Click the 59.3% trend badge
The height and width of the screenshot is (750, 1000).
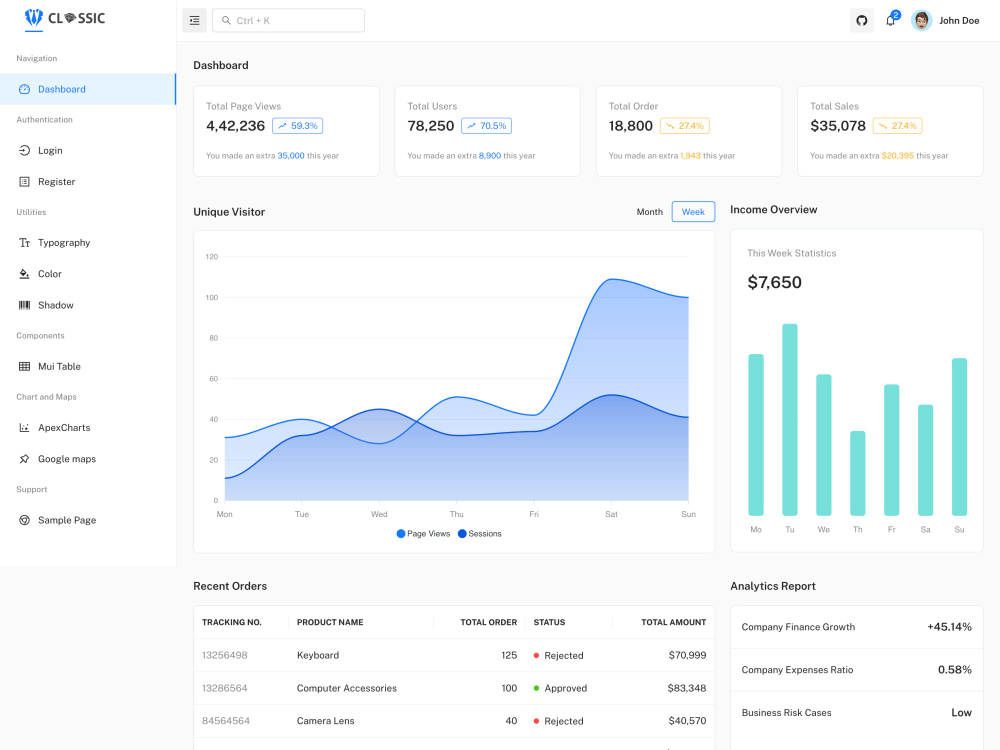point(297,126)
